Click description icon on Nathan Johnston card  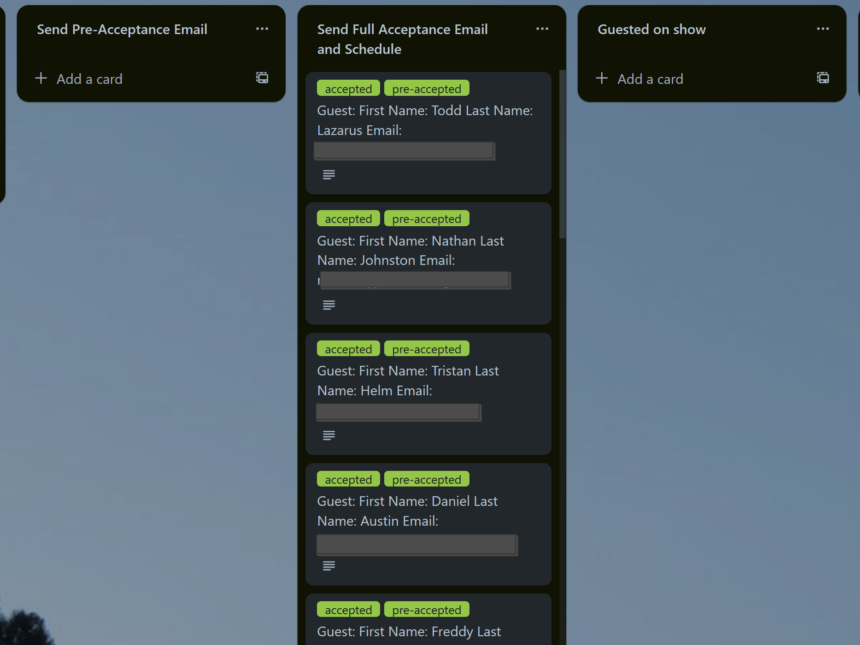coord(329,305)
